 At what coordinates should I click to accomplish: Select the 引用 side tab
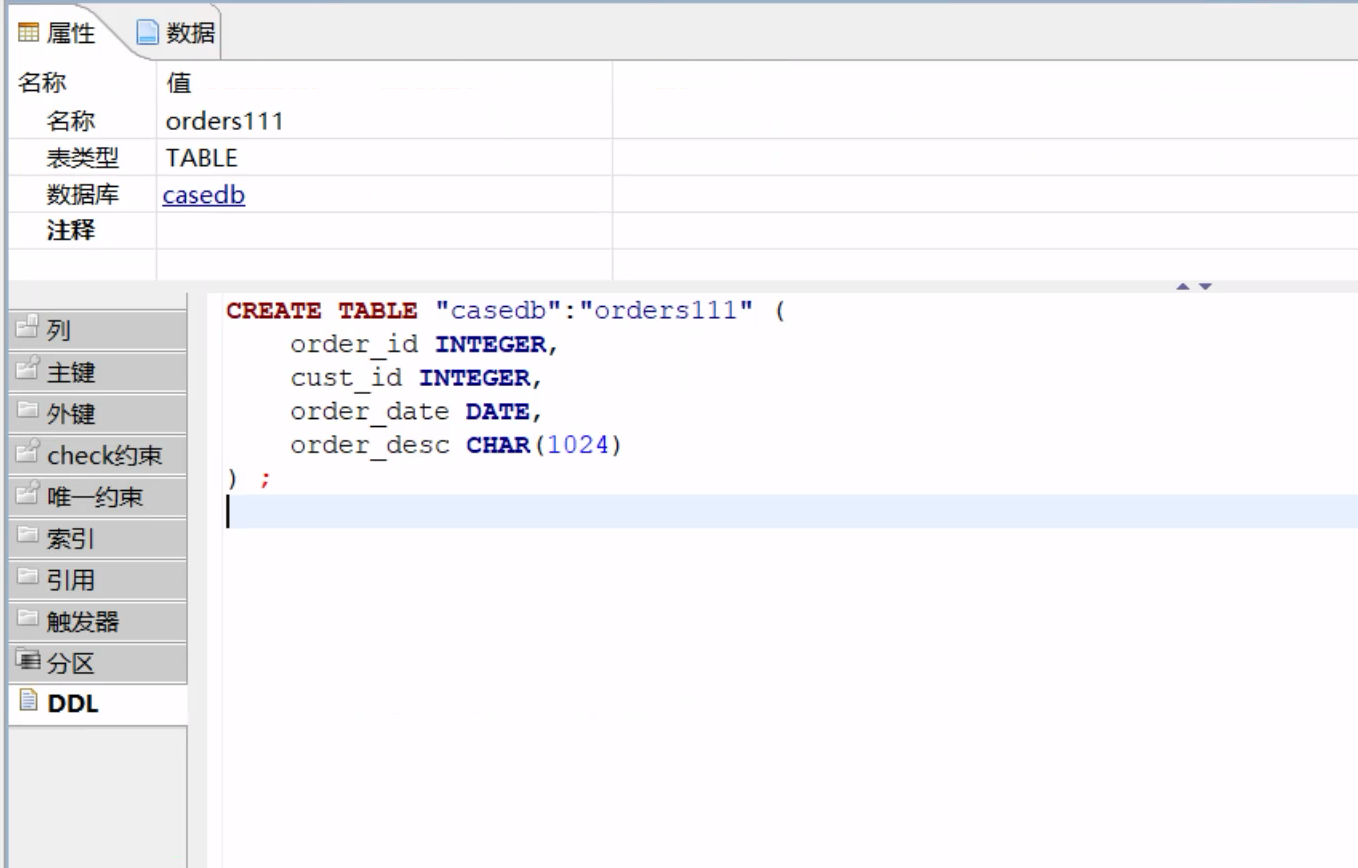point(97,580)
